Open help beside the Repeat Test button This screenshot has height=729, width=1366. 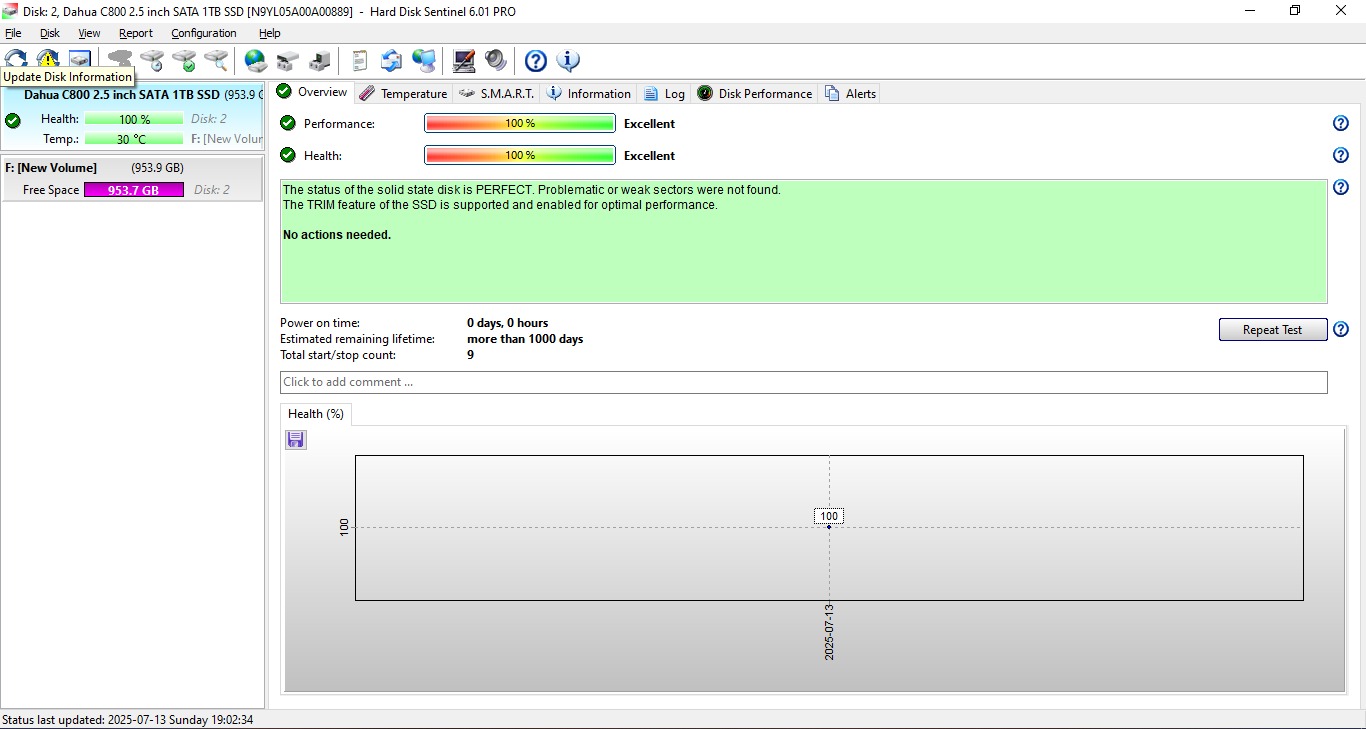(x=1341, y=330)
